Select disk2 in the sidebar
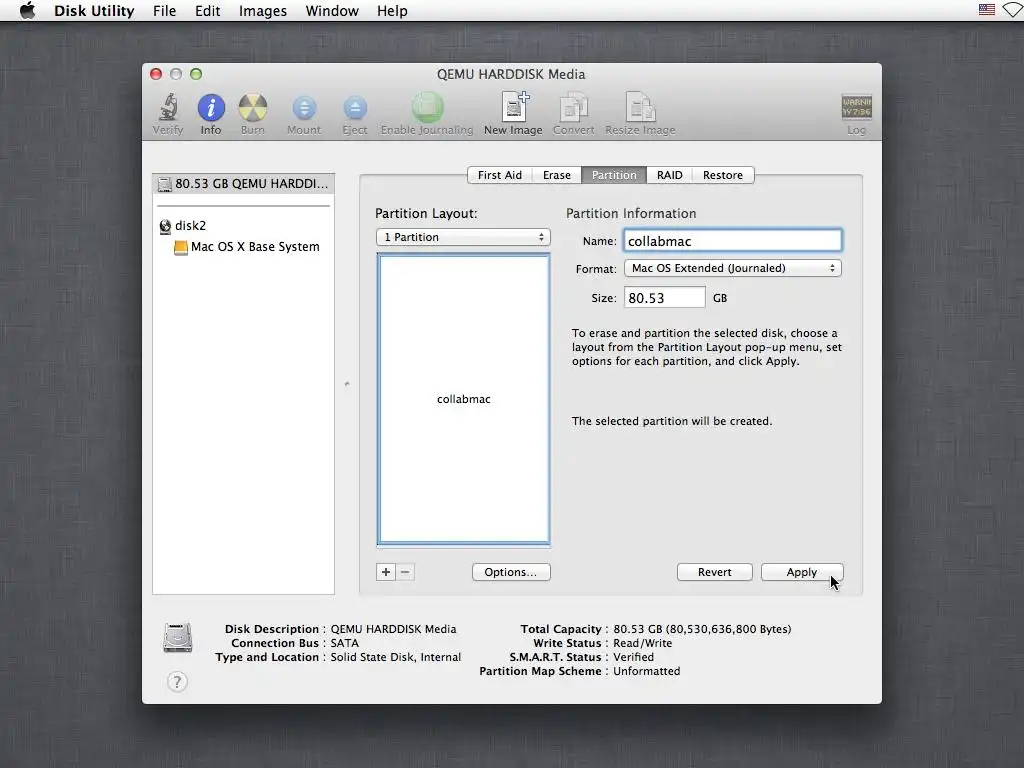1024x768 pixels. (x=190, y=225)
